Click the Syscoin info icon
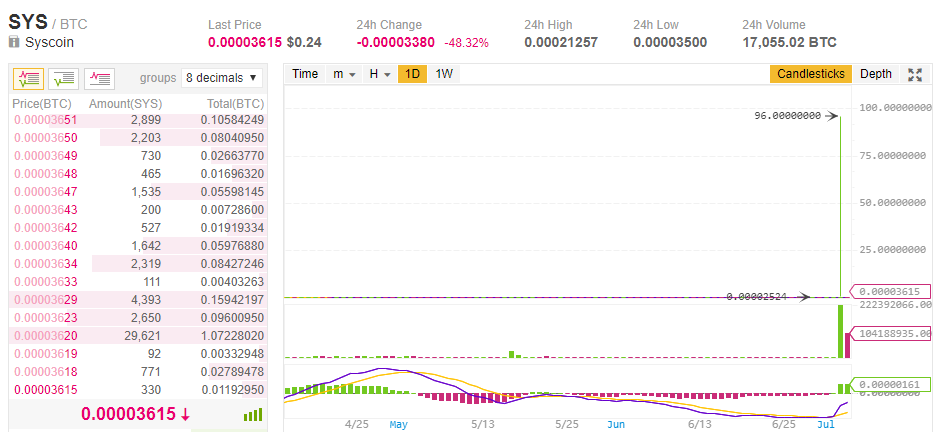The height and width of the screenshot is (432, 940). tap(14, 43)
